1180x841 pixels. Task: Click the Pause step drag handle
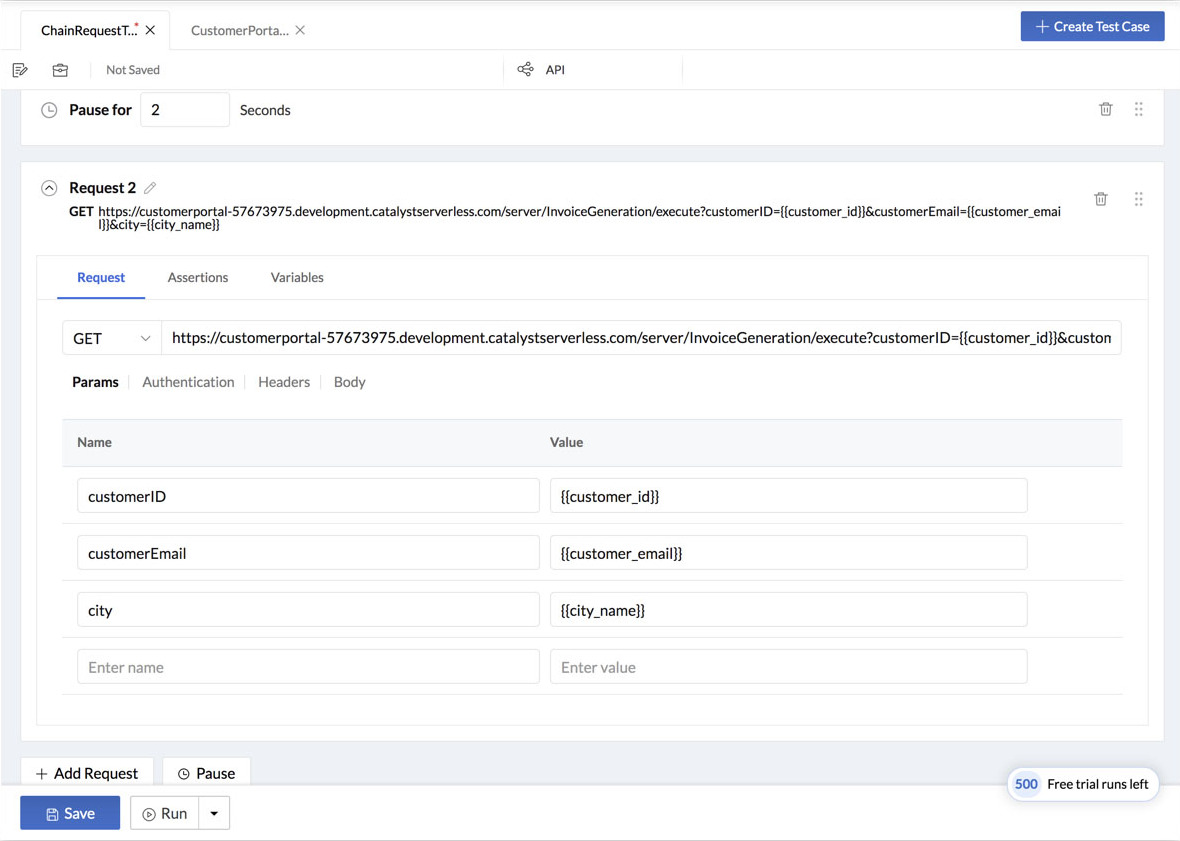pyautogui.click(x=1138, y=109)
